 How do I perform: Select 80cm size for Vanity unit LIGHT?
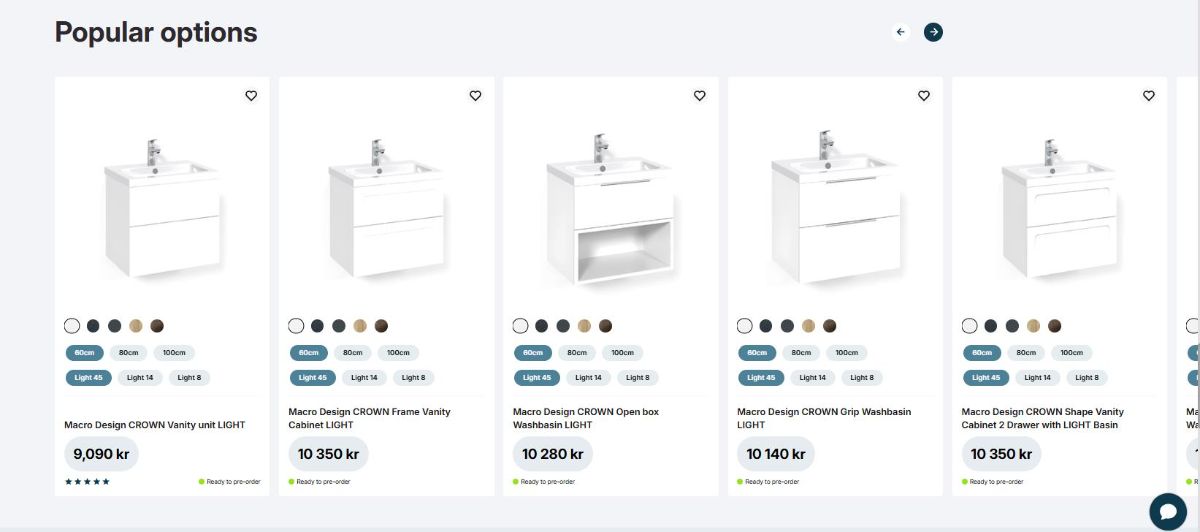(x=129, y=353)
